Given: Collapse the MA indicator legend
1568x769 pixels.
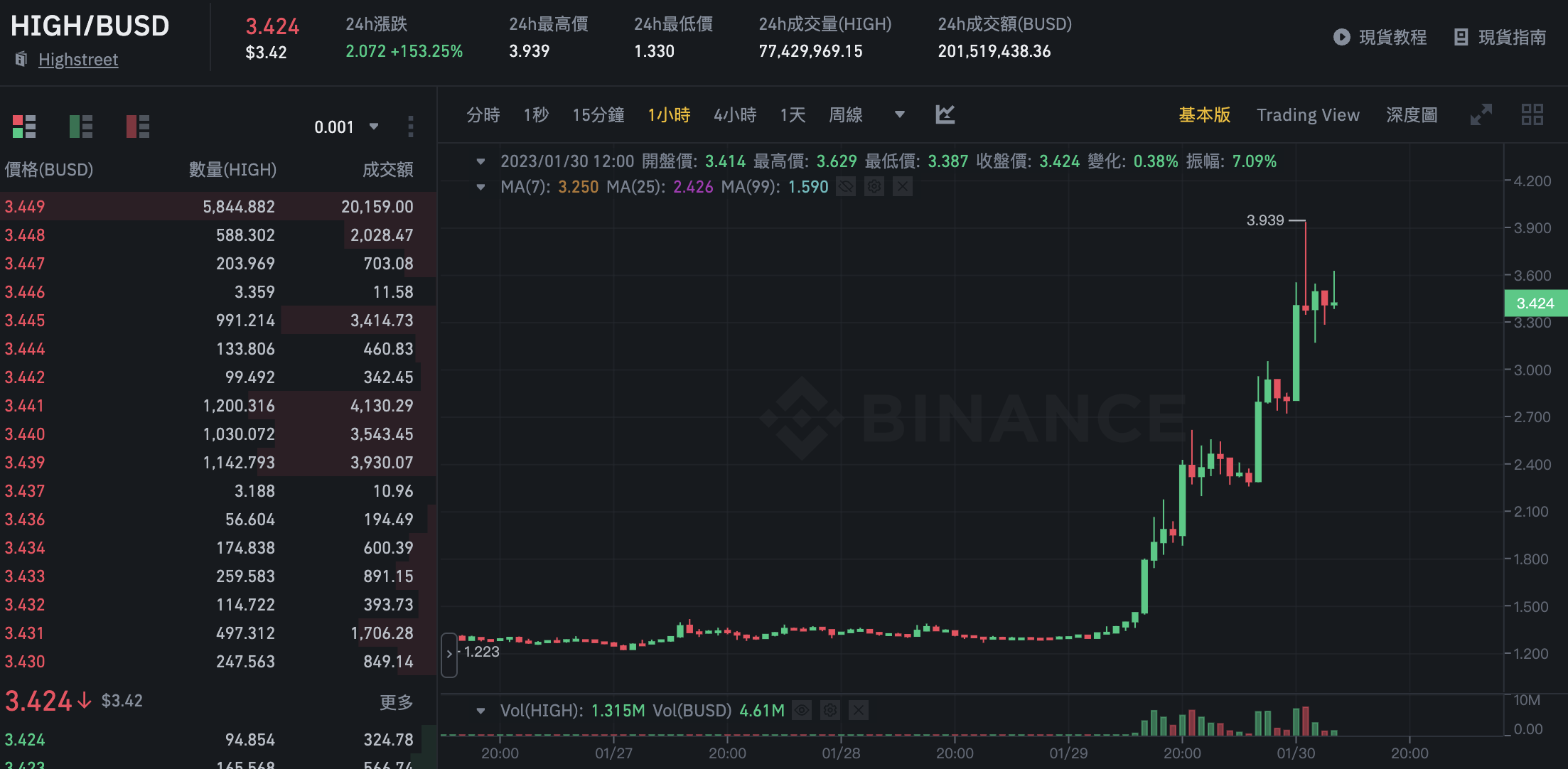Looking at the screenshot, I should tap(480, 187).
